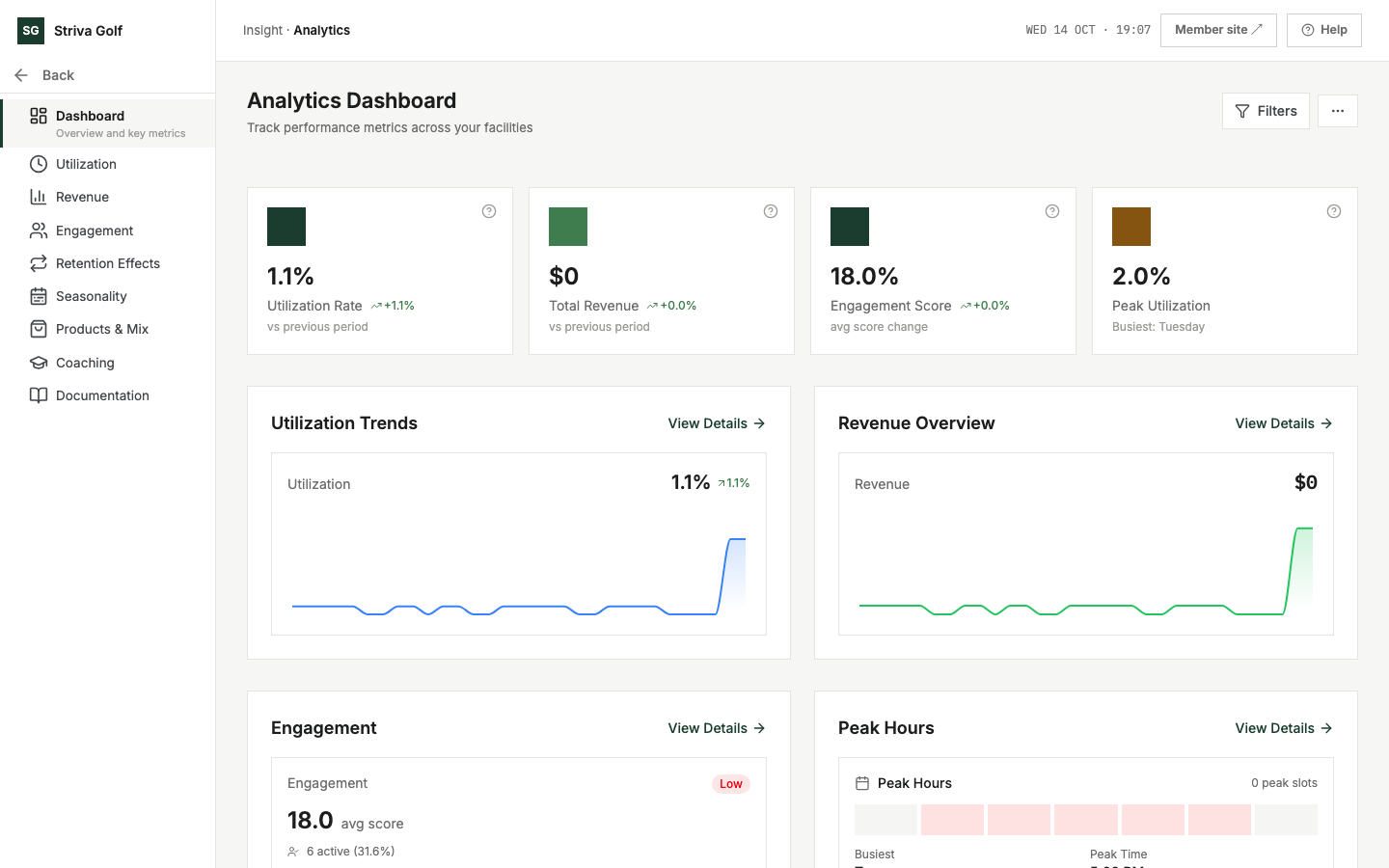
Task: Click the Insight breadcrumb link
Action: [x=262, y=30]
